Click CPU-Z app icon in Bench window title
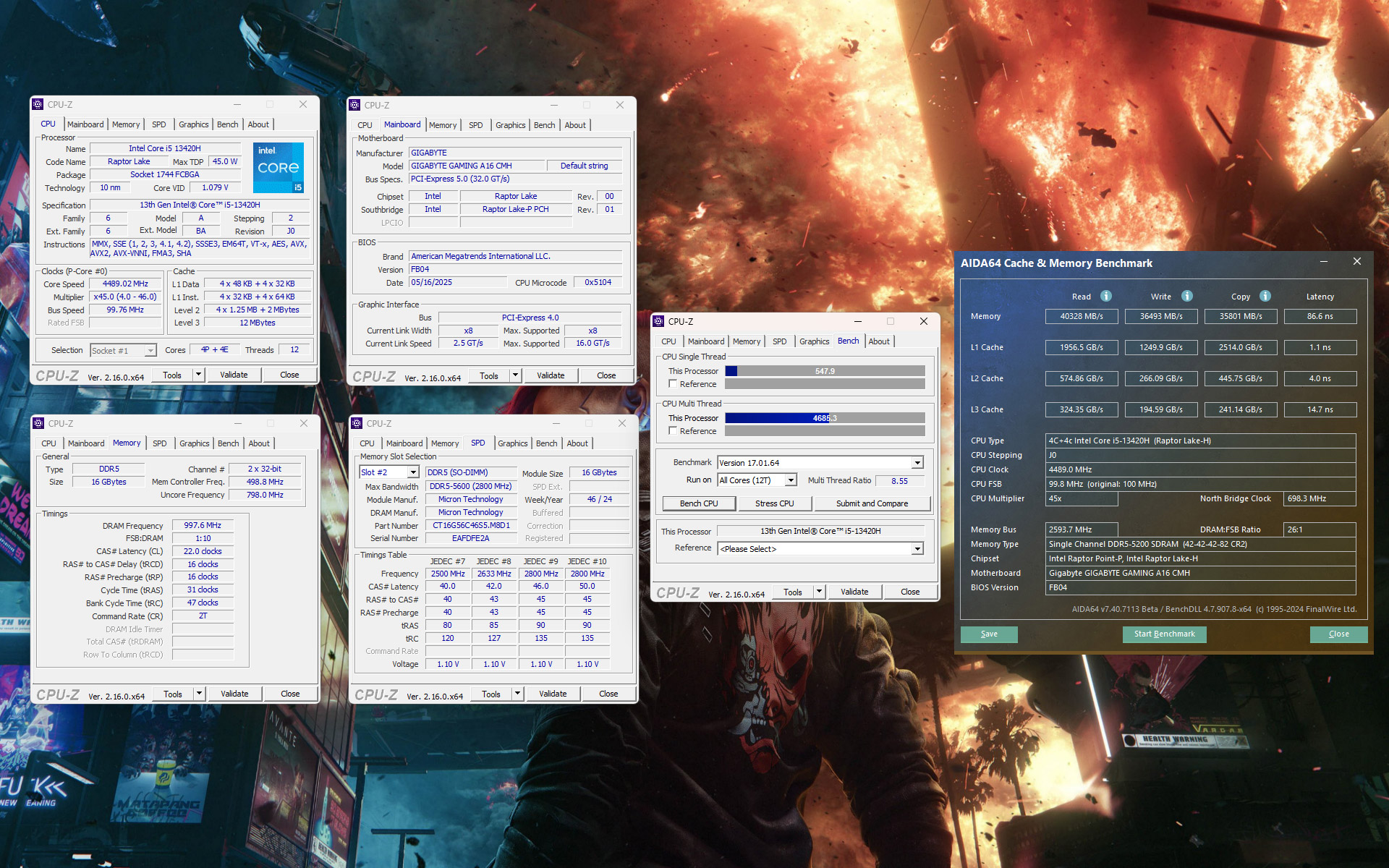The width and height of the screenshot is (1389, 868). [658, 321]
